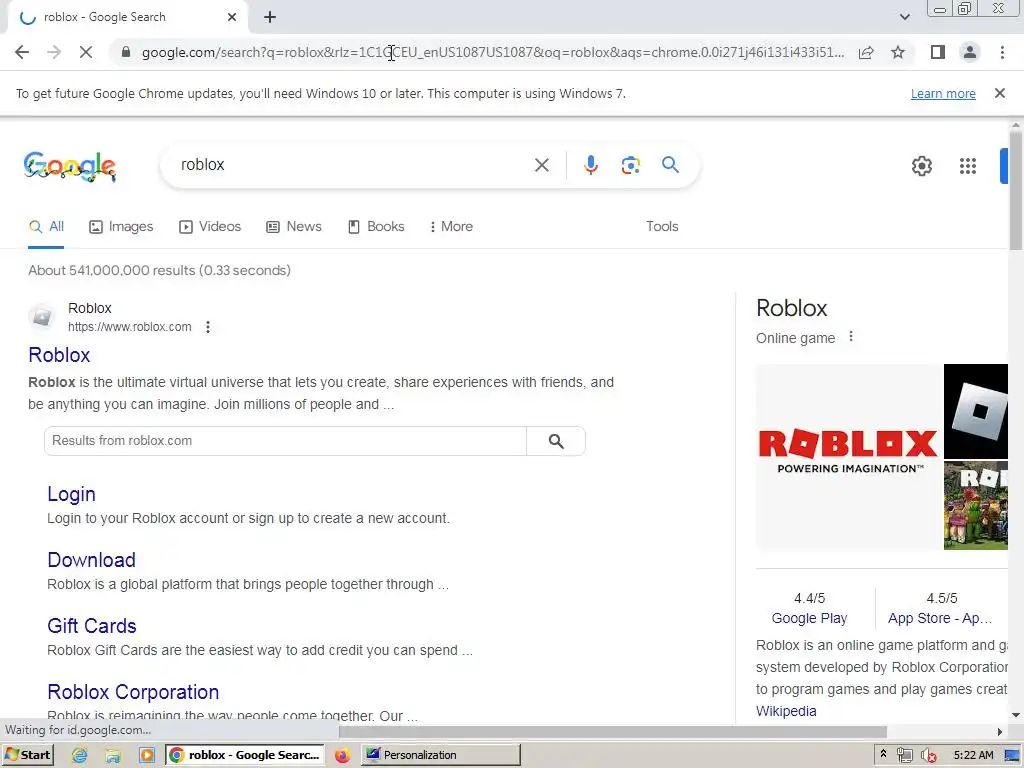Click the browser back arrow
Screen dimensions: 1024x768
(22, 52)
